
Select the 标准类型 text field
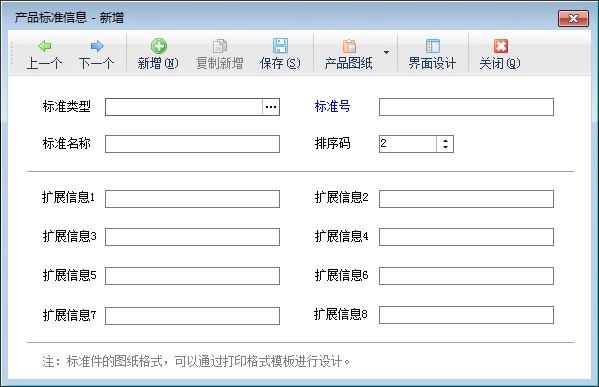[184, 107]
